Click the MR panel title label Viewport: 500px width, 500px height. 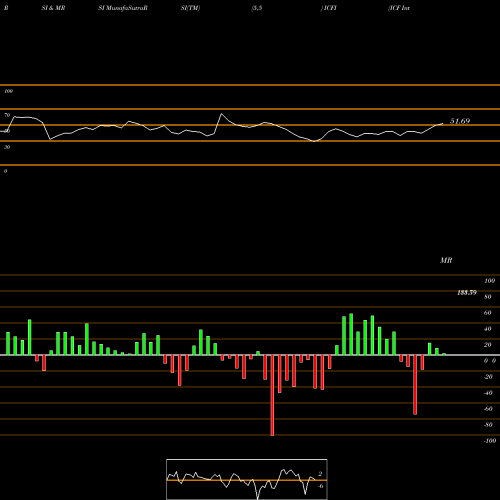click(446, 260)
